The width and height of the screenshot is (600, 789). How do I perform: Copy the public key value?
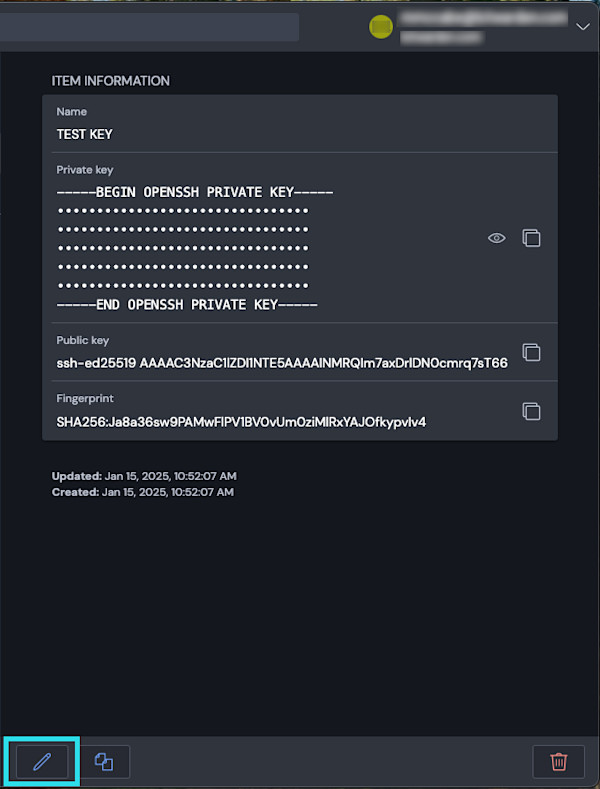pyautogui.click(x=532, y=352)
